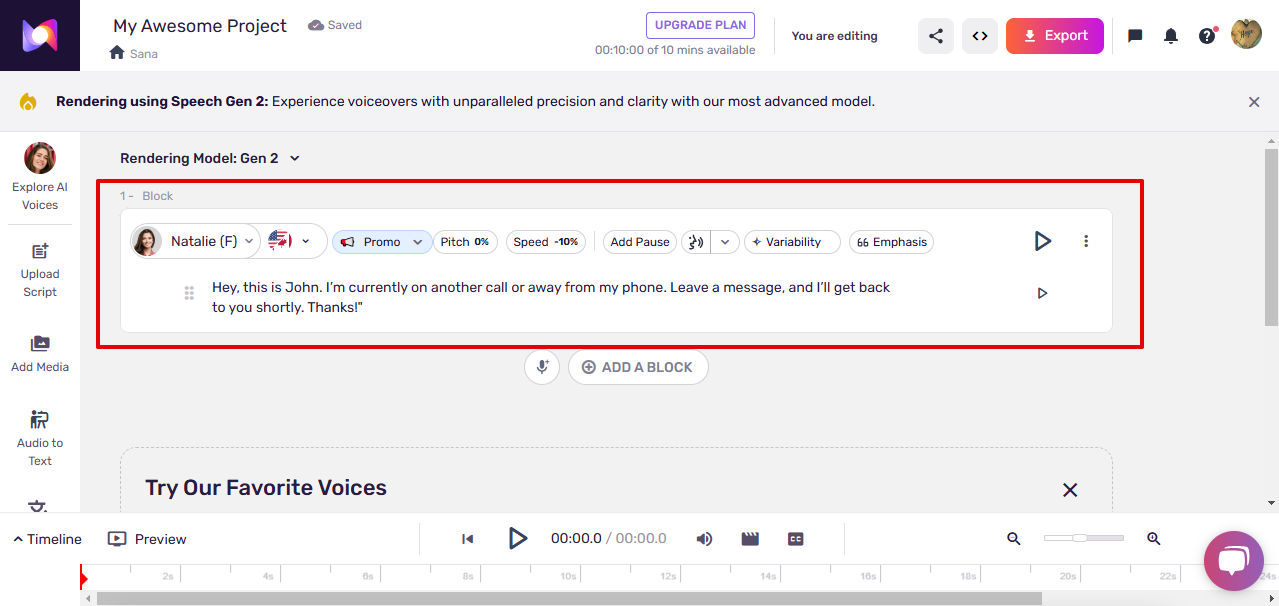Open the Variability control
Screen dimensions: 1279x606
pyautogui.click(x=791, y=241)
